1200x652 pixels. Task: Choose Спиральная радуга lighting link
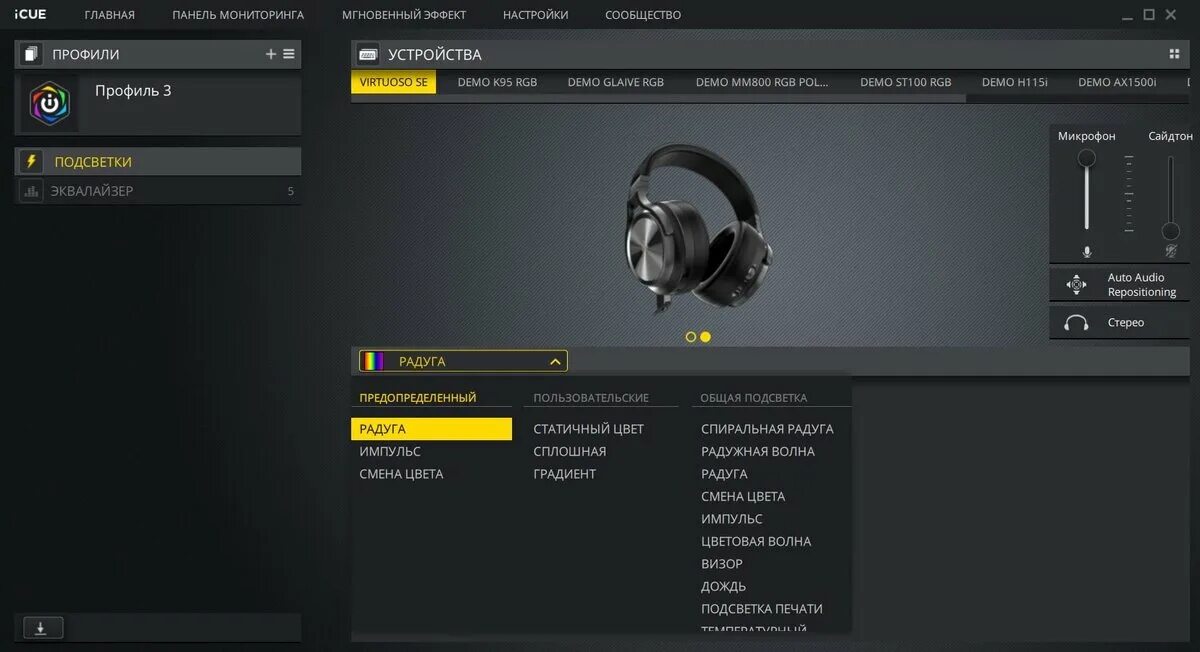[x=767, y=429]
